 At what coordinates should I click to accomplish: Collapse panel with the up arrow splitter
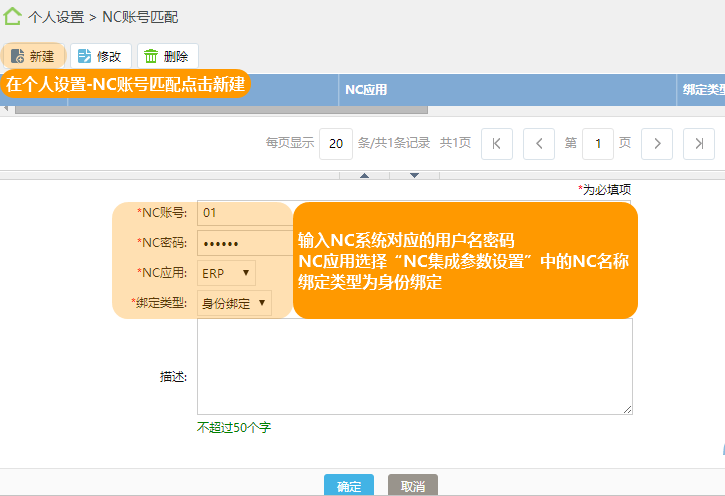click(x=364, y=175)
